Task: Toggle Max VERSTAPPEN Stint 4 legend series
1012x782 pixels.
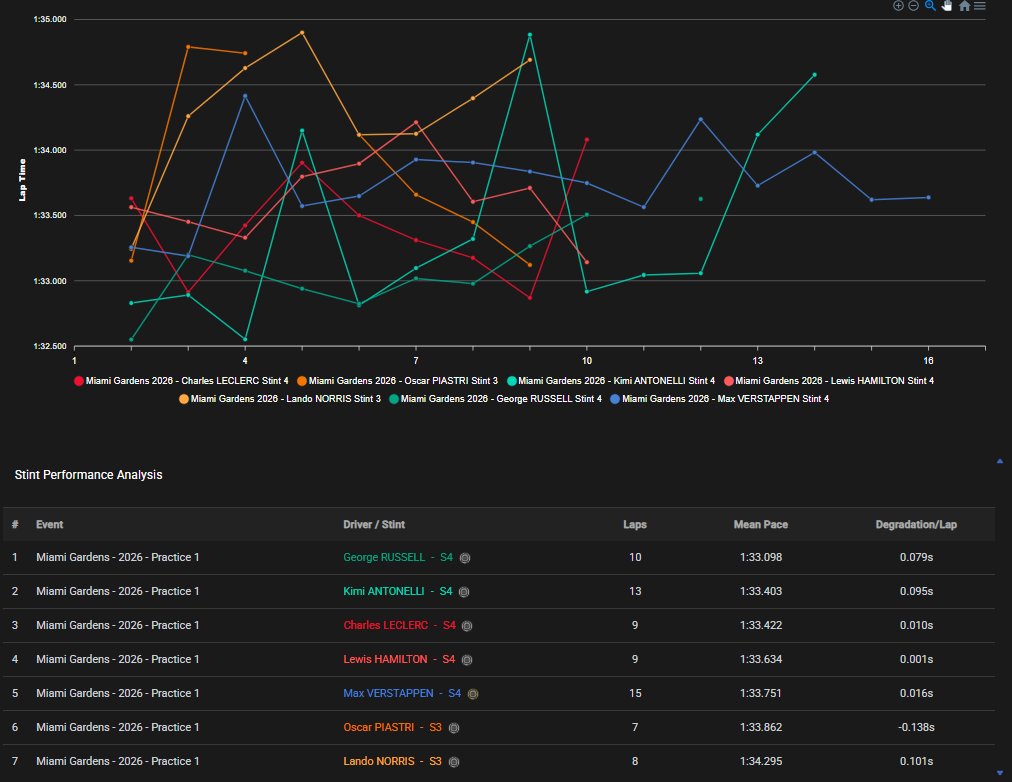Action: [720, 399]
